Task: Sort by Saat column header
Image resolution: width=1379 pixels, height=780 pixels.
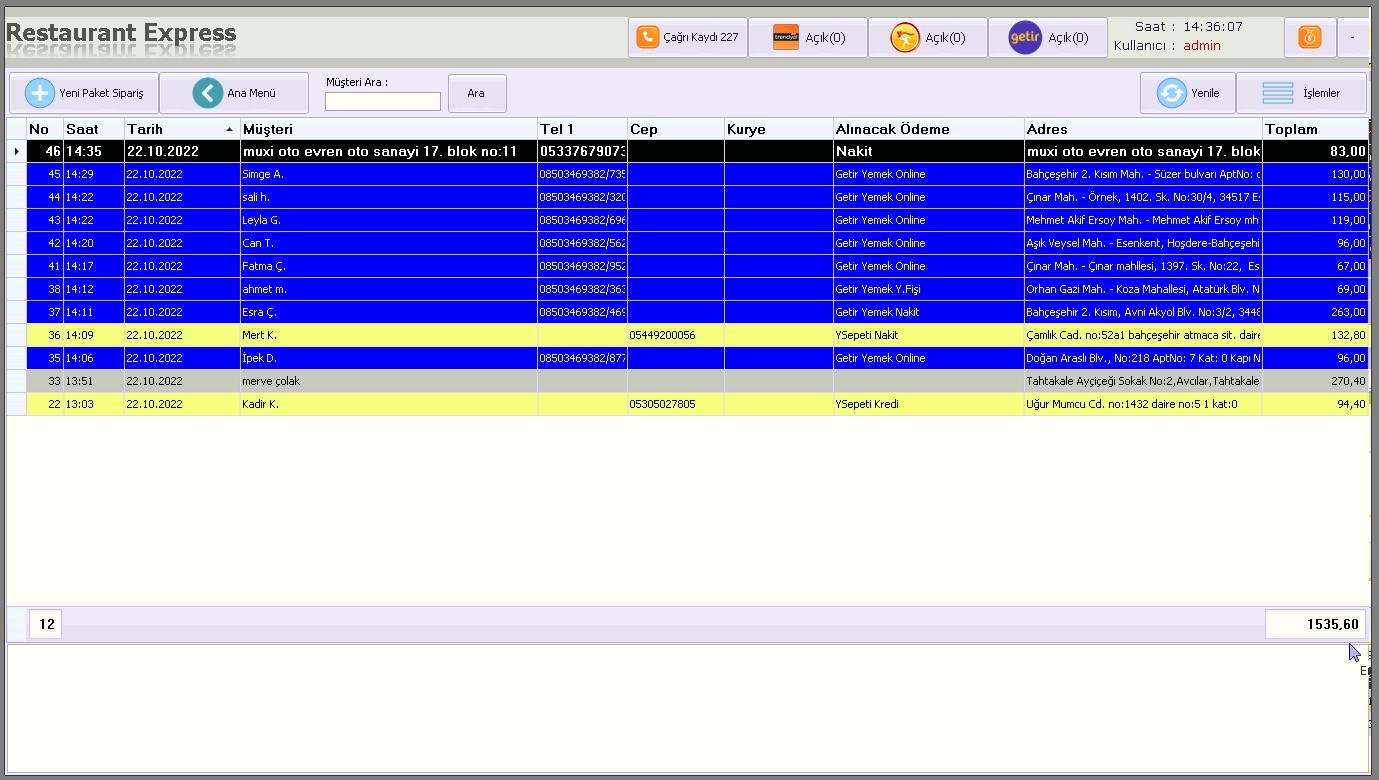Action: tap(94, 129)
